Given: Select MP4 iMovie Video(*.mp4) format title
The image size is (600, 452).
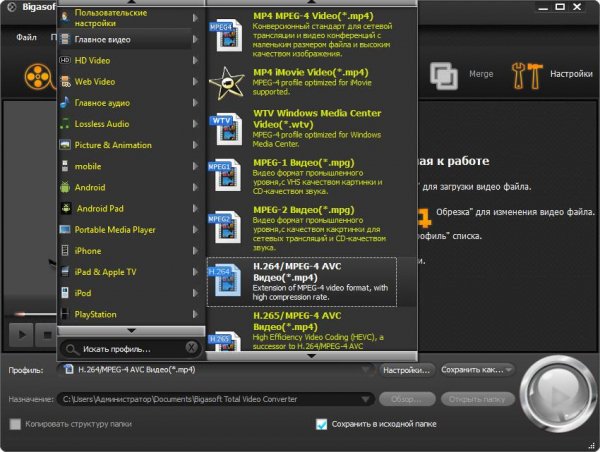Looking at the screenshot, I should (x=311, y=72).
